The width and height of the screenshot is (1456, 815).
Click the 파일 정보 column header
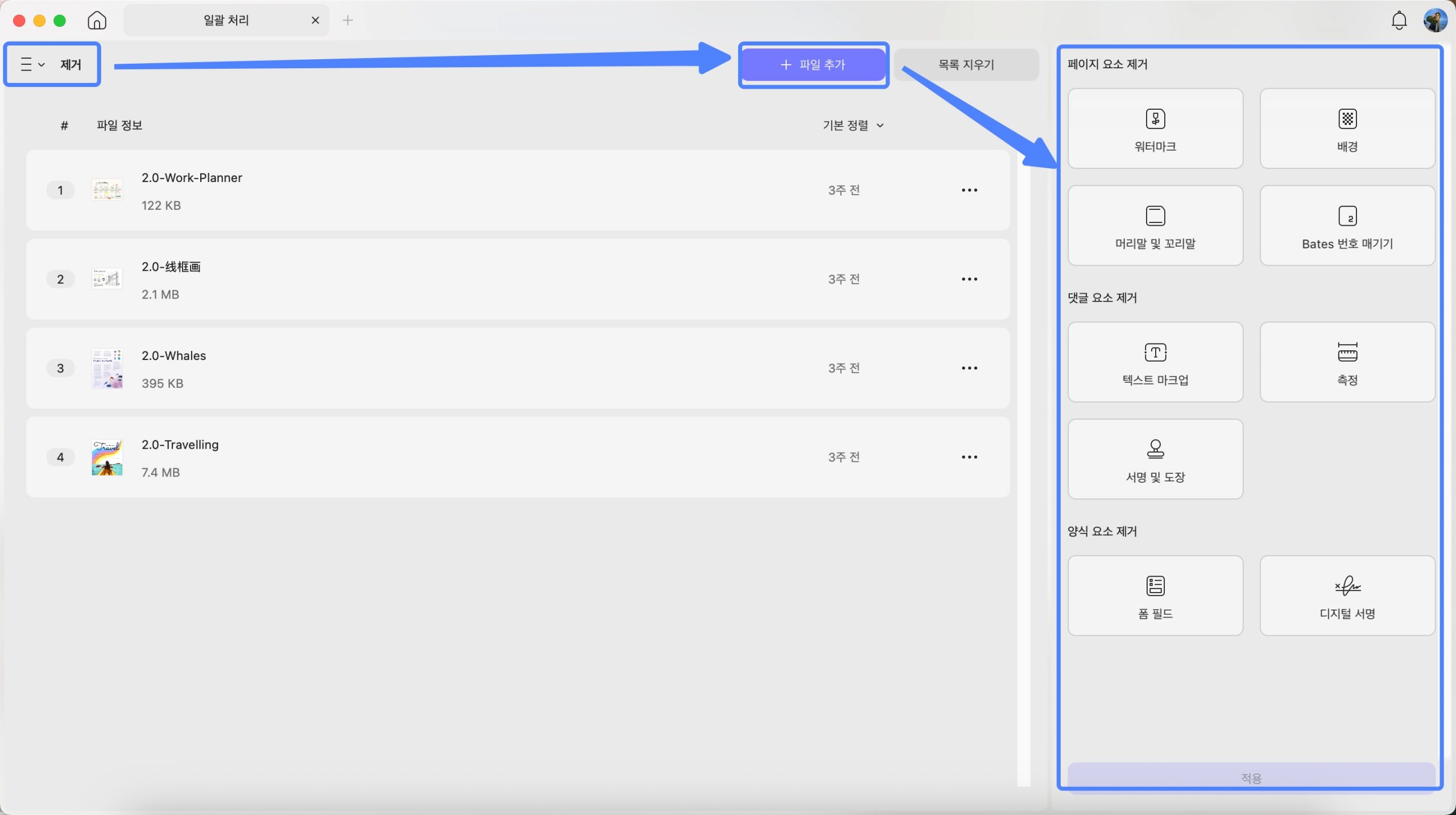click(119, 125)
